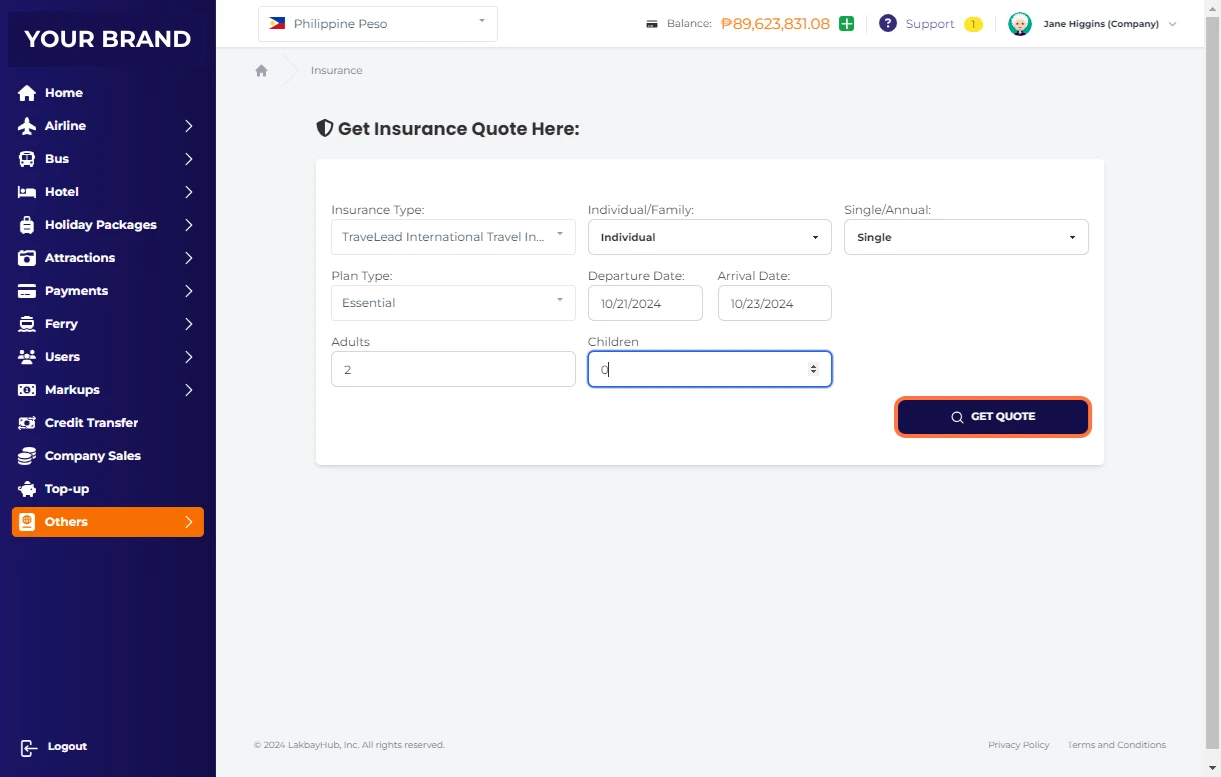1221x777 pixels.
Task: Open the Privacy Policy link
Action: 1018,745
